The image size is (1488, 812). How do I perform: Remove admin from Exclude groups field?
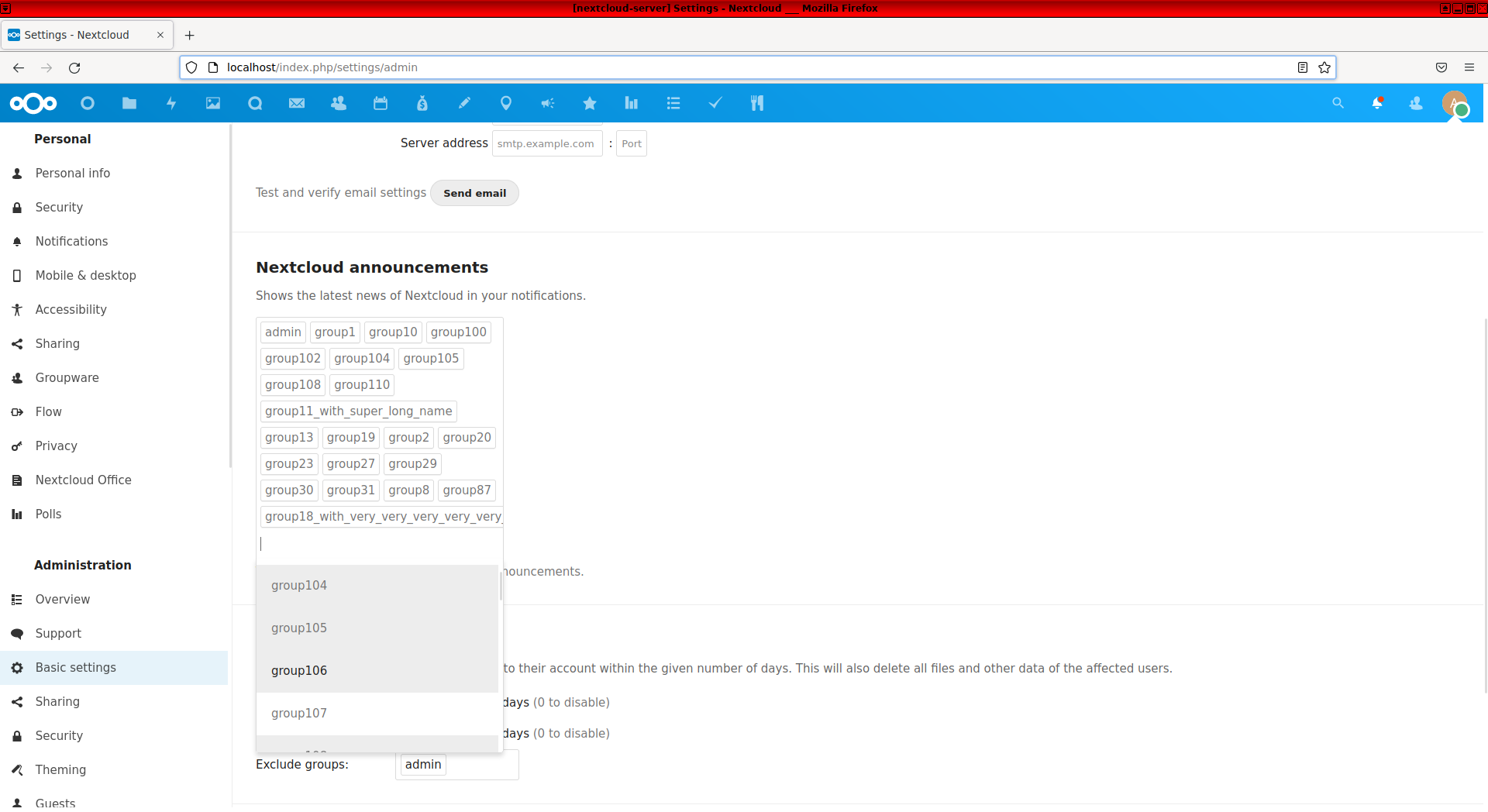click(x=422, y=764)
